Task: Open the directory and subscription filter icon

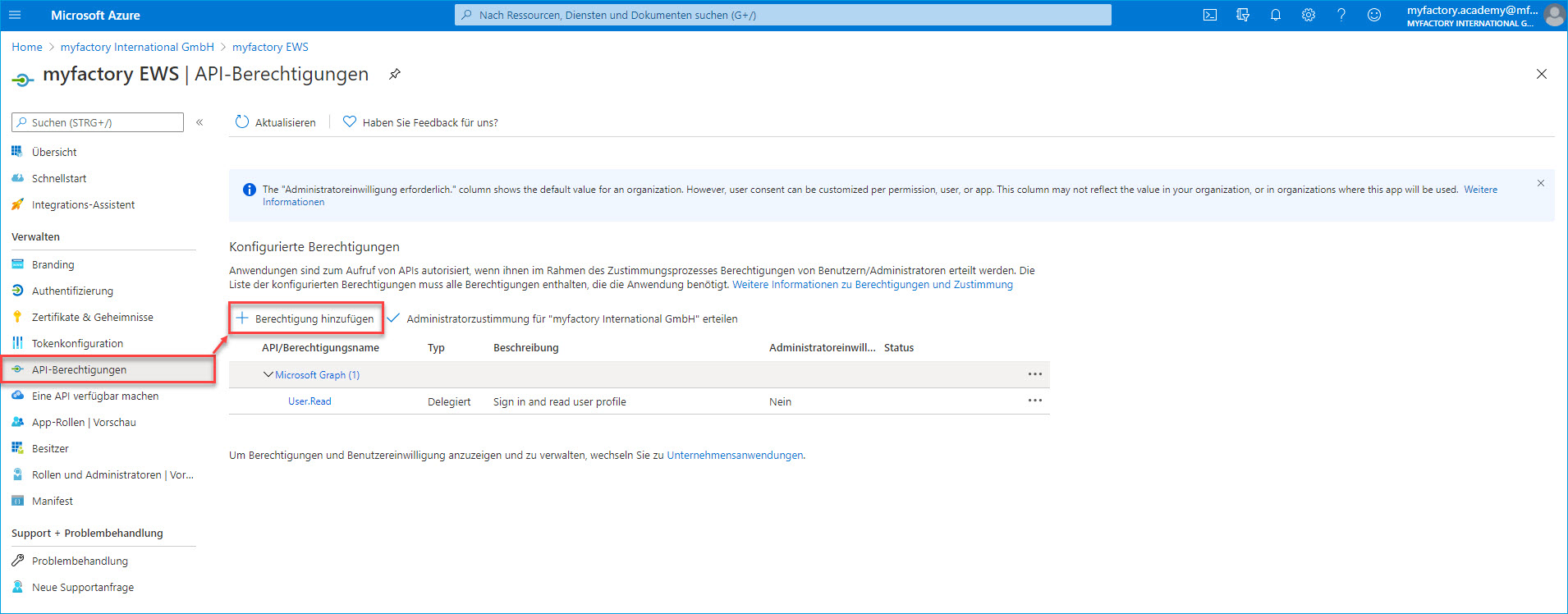Action: point(1243,15)
